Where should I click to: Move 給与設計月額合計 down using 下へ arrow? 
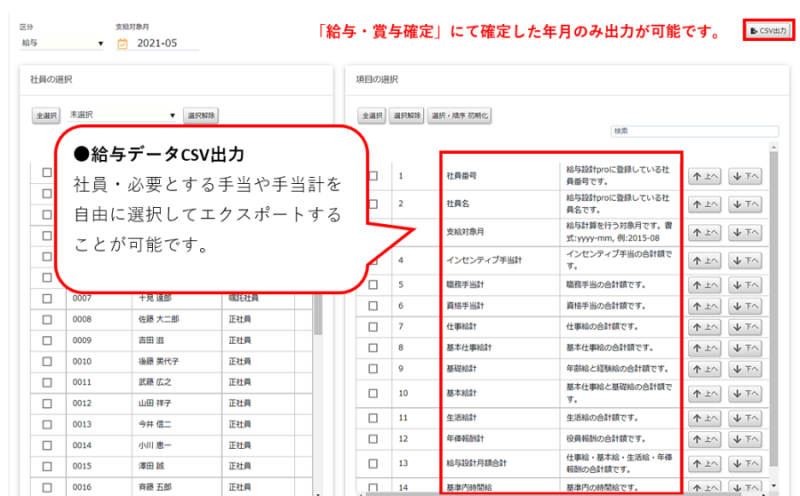coord(744,463)
